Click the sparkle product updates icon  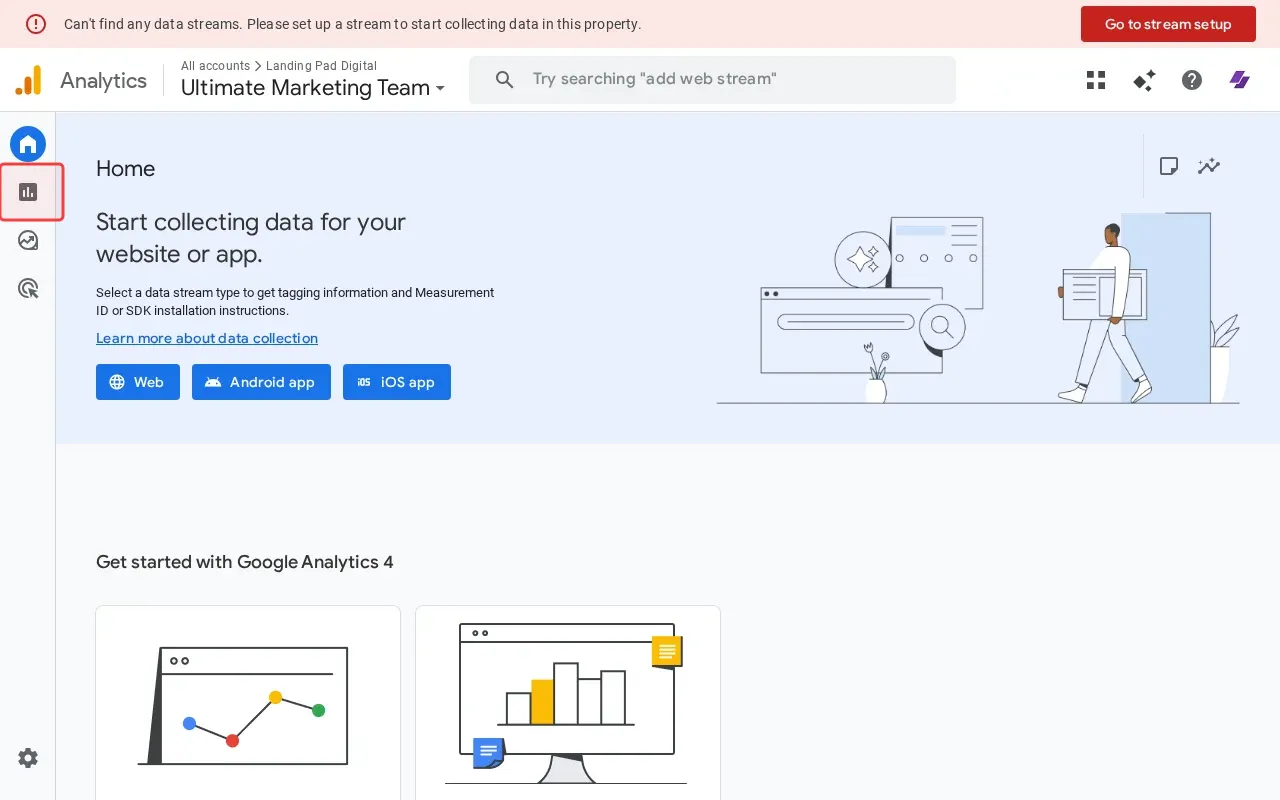pos(1144,80)
